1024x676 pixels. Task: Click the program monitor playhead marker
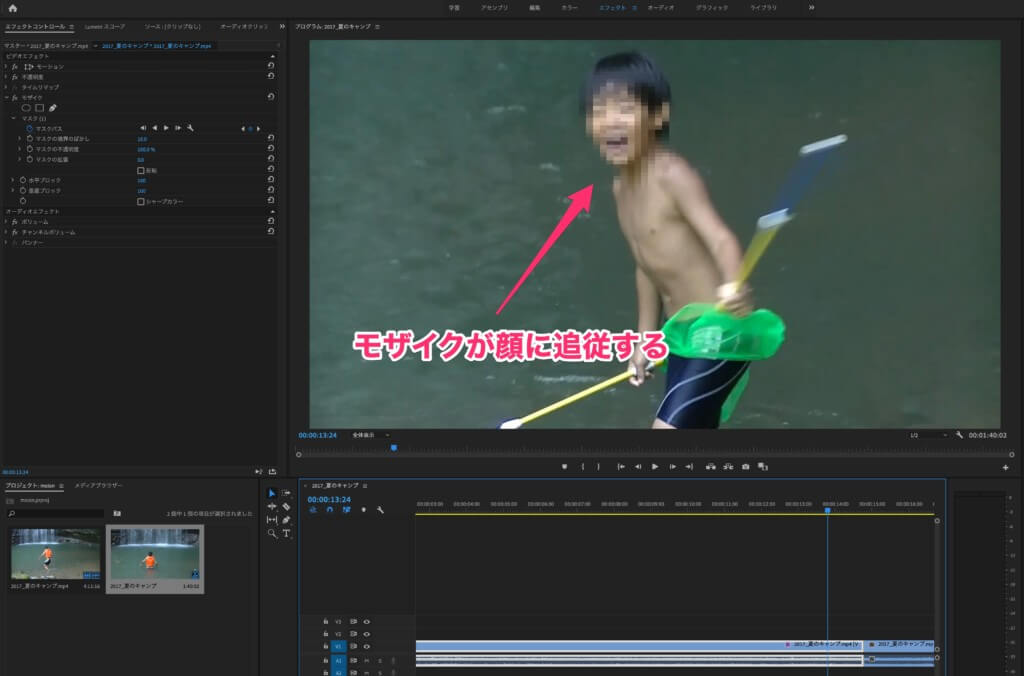pos(393,448)
